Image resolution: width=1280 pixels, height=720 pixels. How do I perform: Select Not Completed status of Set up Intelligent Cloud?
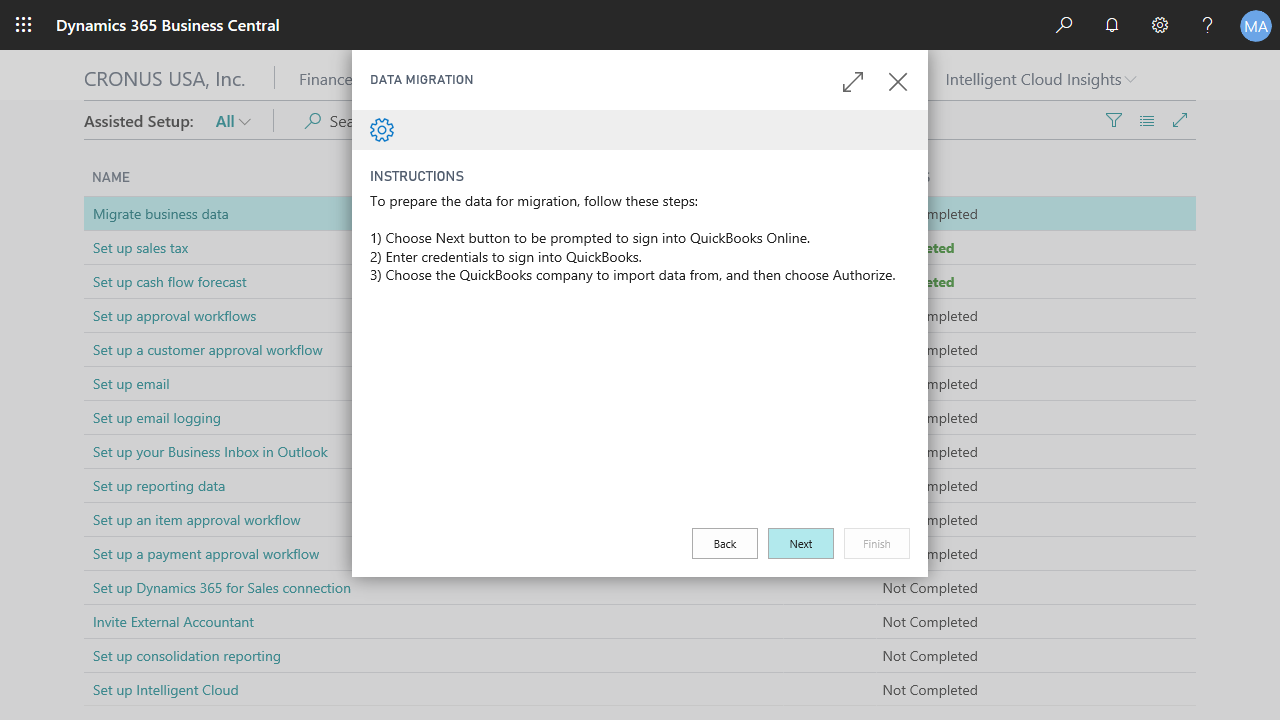tap(930, 690)
